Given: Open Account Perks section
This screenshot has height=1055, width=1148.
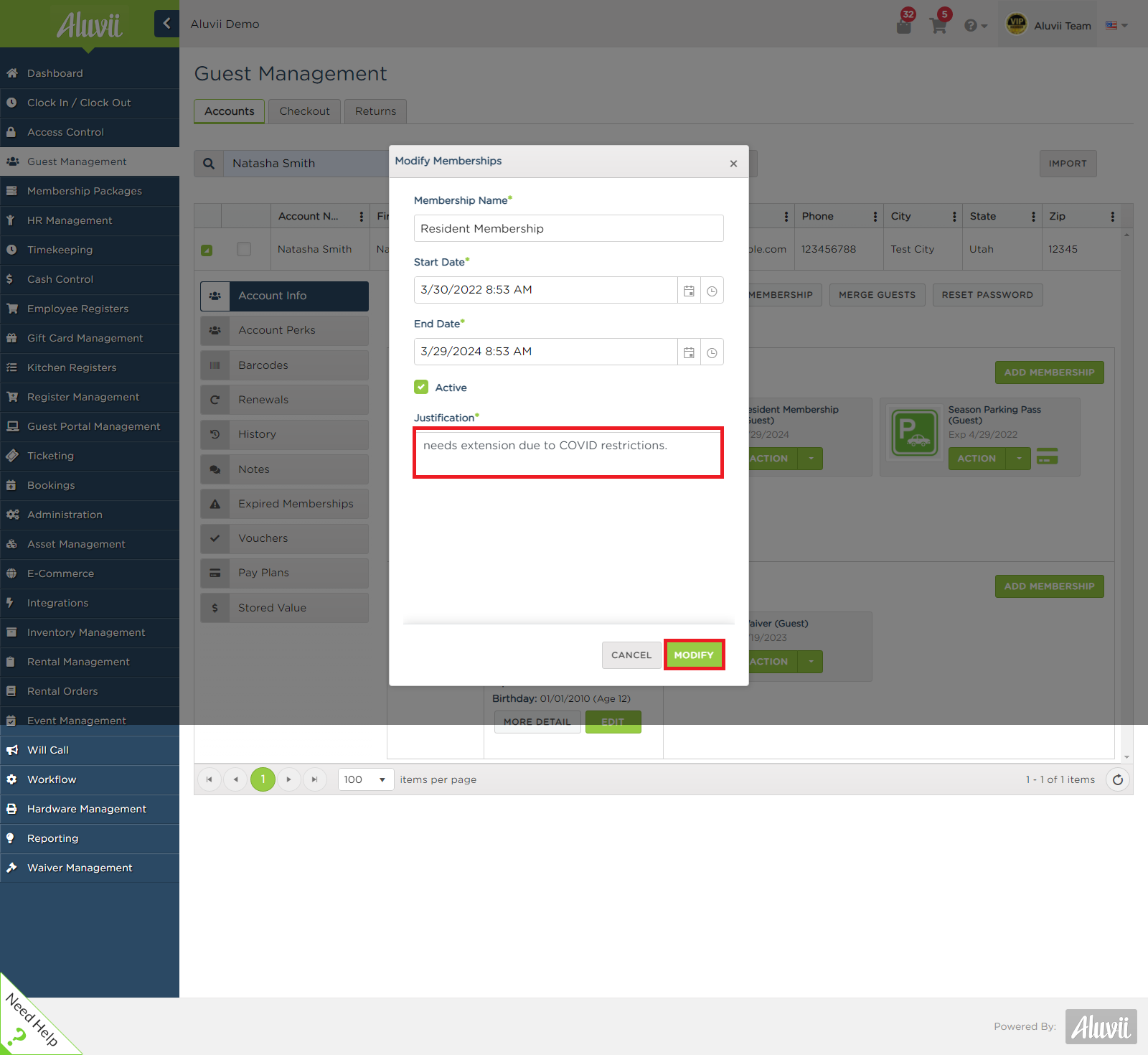Looking at the screenshot, I should click(284, 330).
